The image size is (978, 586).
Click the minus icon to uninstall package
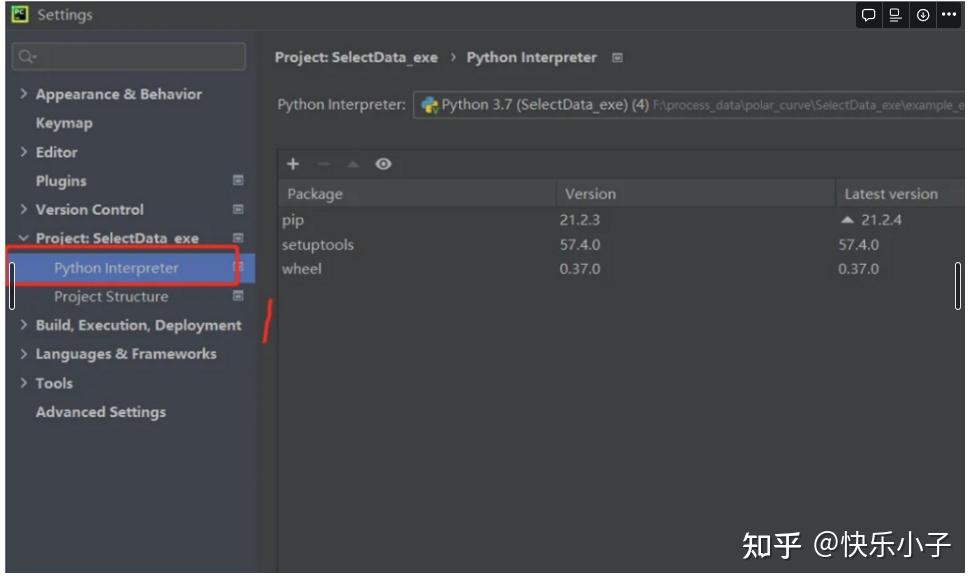coord(323,164)
